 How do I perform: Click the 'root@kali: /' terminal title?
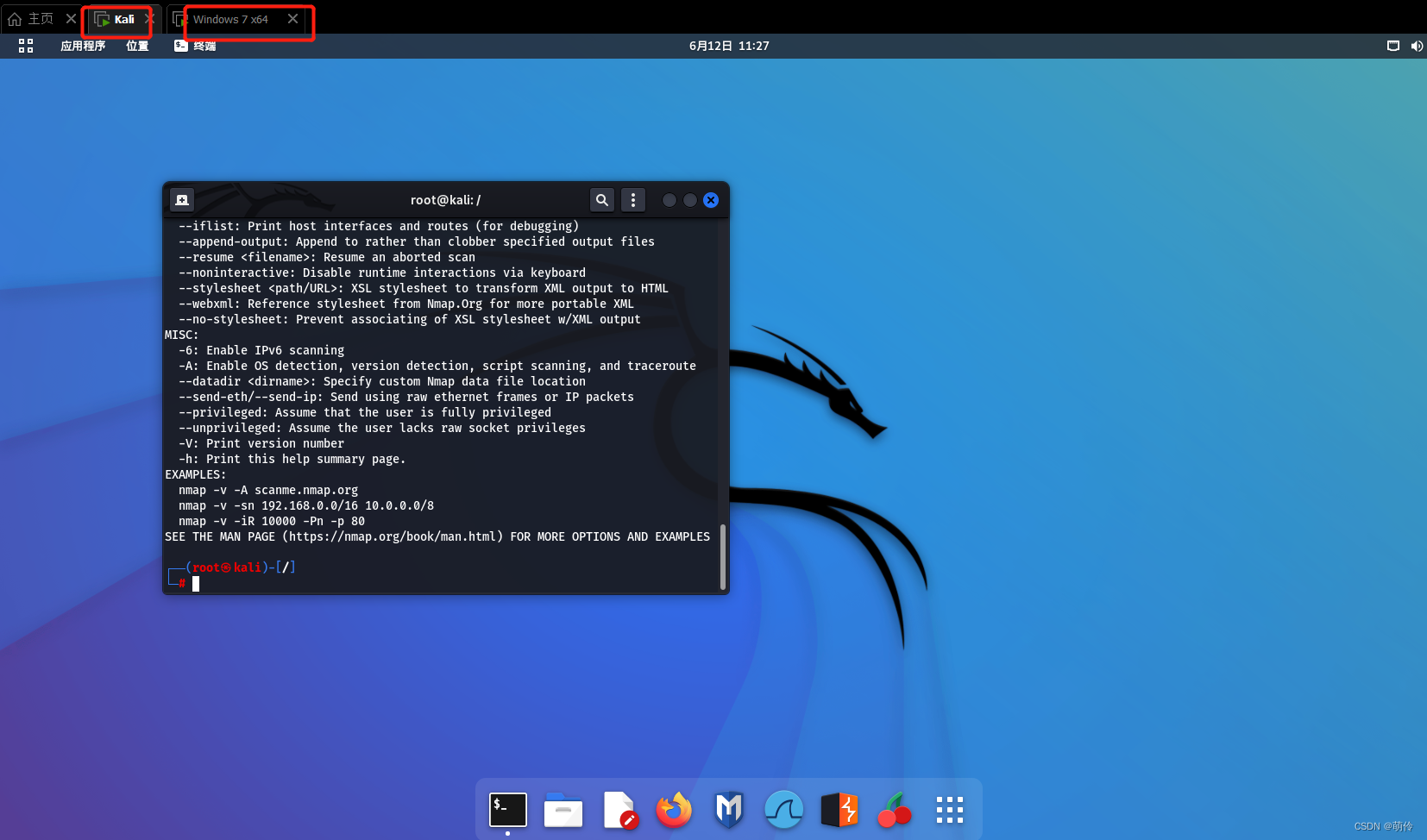coord(445,200)
